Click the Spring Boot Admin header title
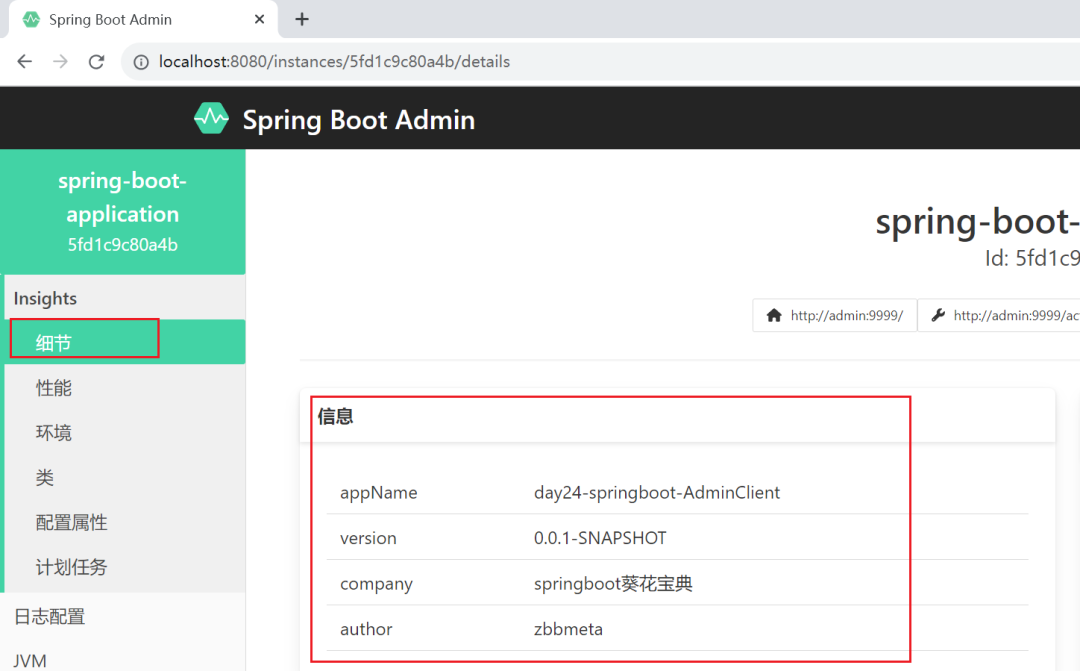This screenshot has width=1080, height=671. coord(359,120)
